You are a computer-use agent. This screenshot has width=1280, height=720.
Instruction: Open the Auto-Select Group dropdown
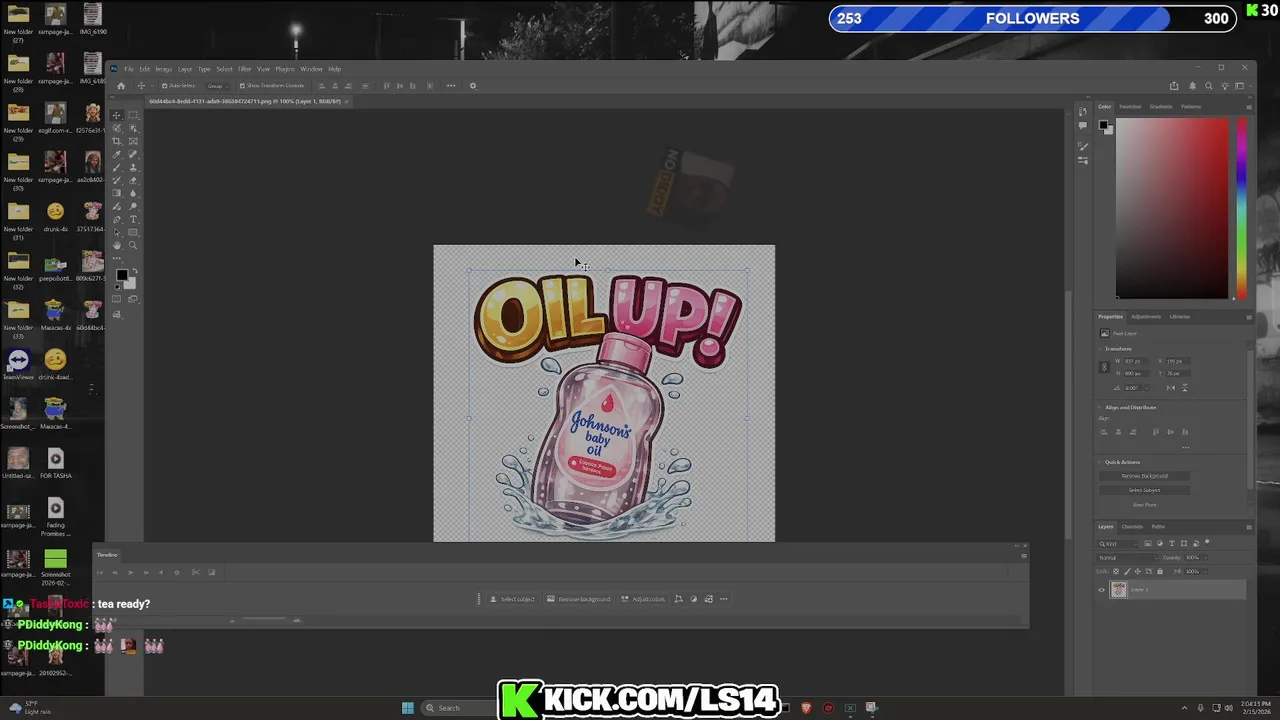pyautogui.click(x=218, y=86)
